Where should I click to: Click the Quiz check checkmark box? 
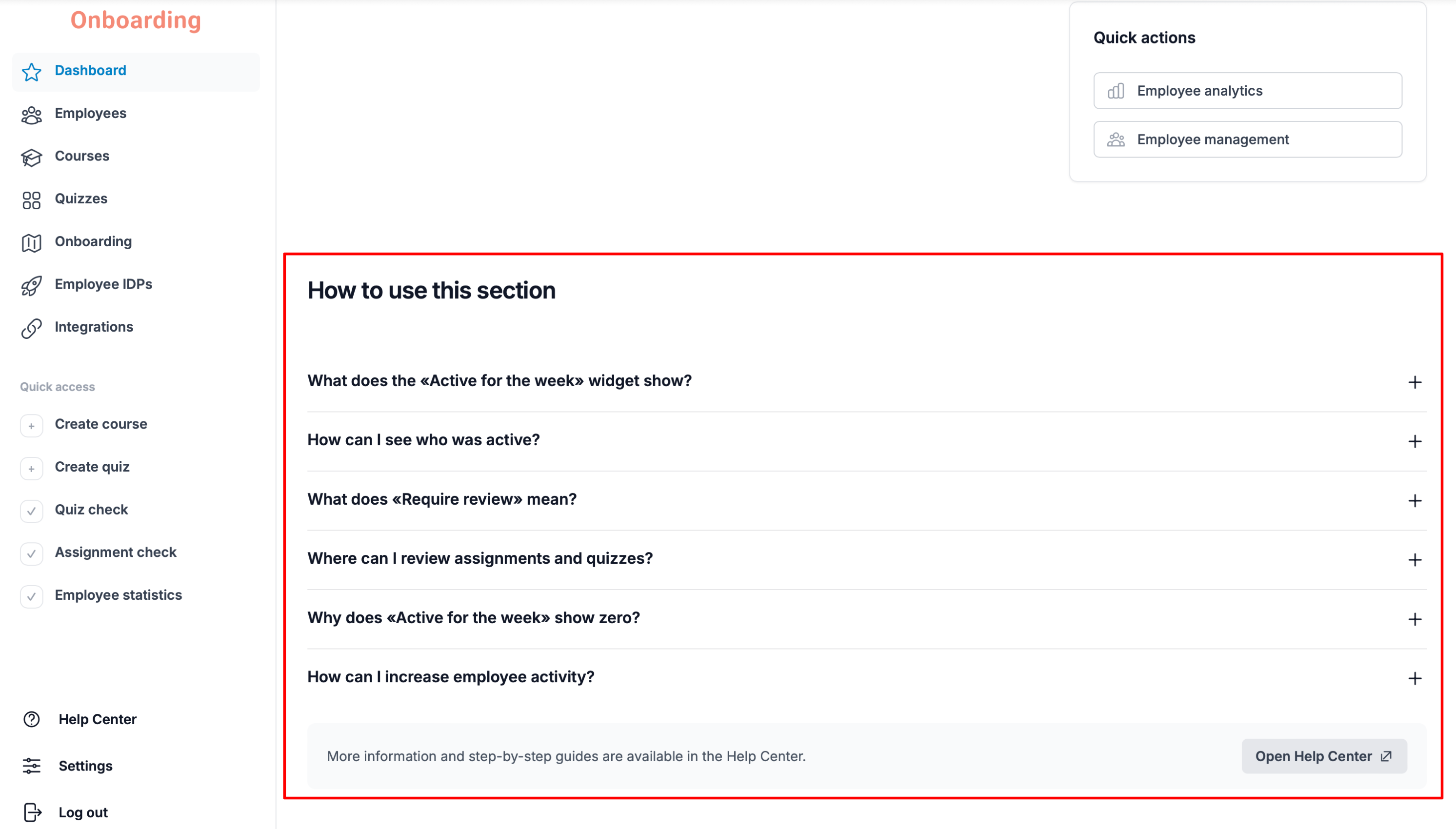point(31,511)
